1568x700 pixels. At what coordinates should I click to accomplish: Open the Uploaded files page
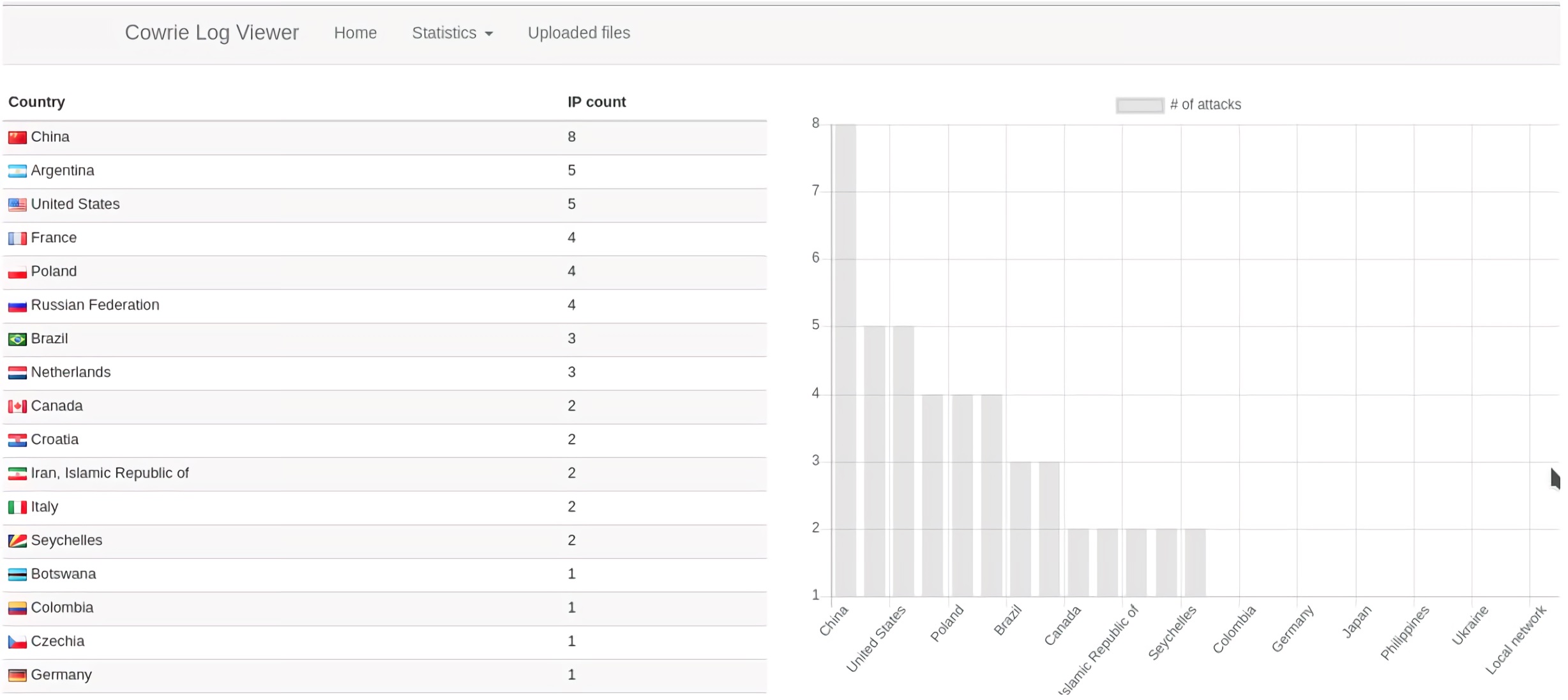point(578,33)
